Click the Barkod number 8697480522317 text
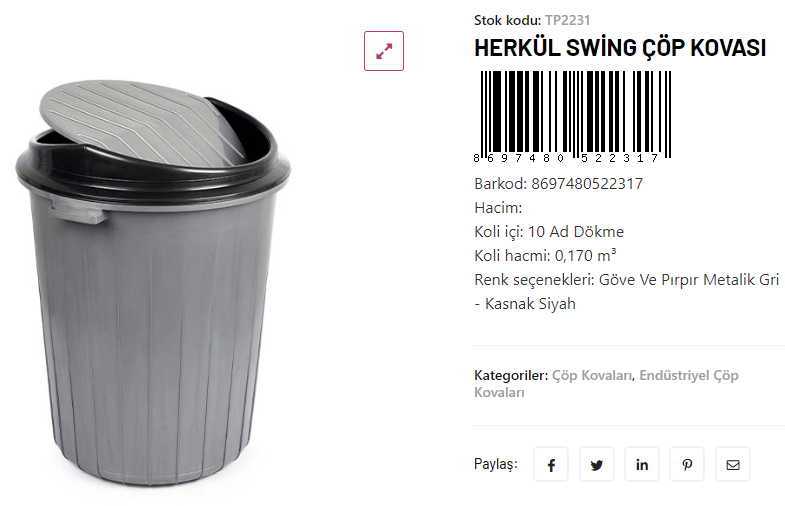The image size is (785, 506). pyautogui.click(x=587, y=184)
